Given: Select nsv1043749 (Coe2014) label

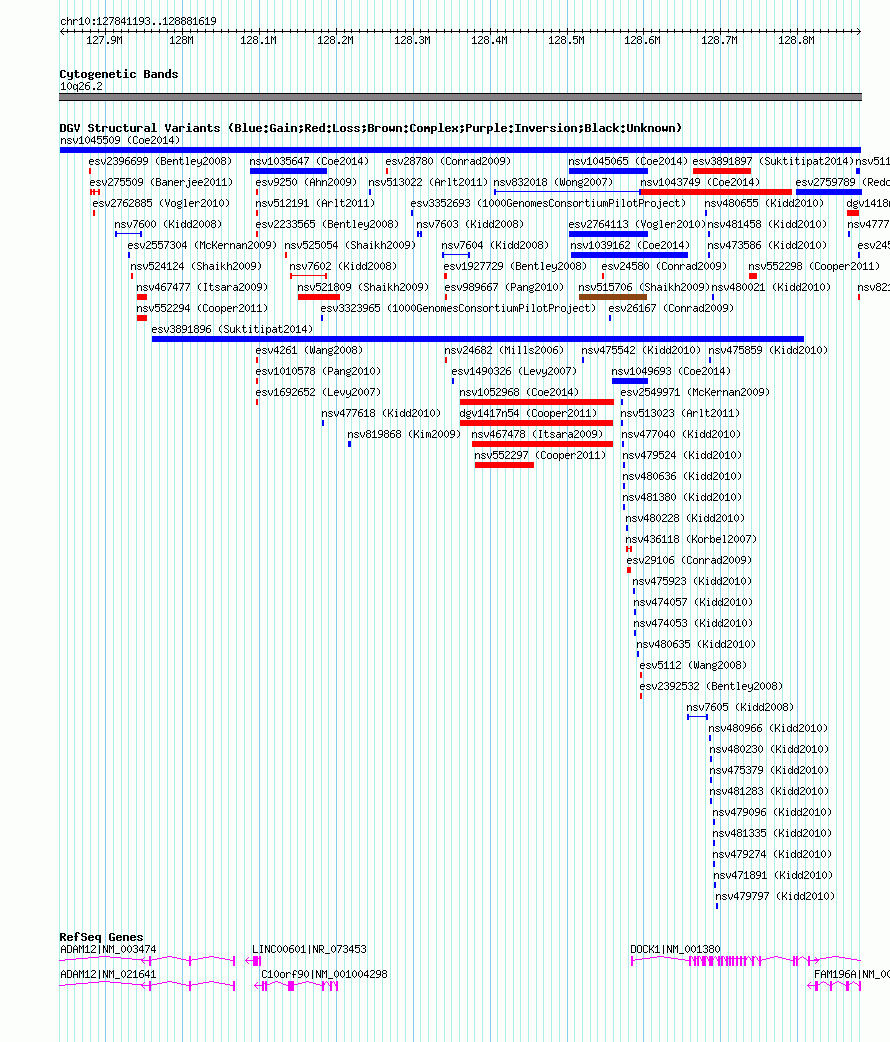Looking at the screenshot, I should pos(700,182).
